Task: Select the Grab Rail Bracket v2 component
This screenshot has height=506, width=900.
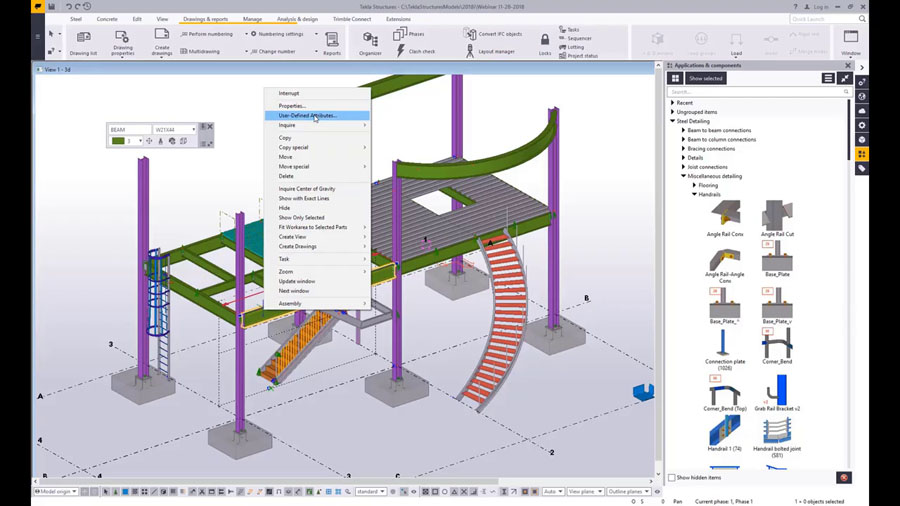Action: (x=777, y=393)
